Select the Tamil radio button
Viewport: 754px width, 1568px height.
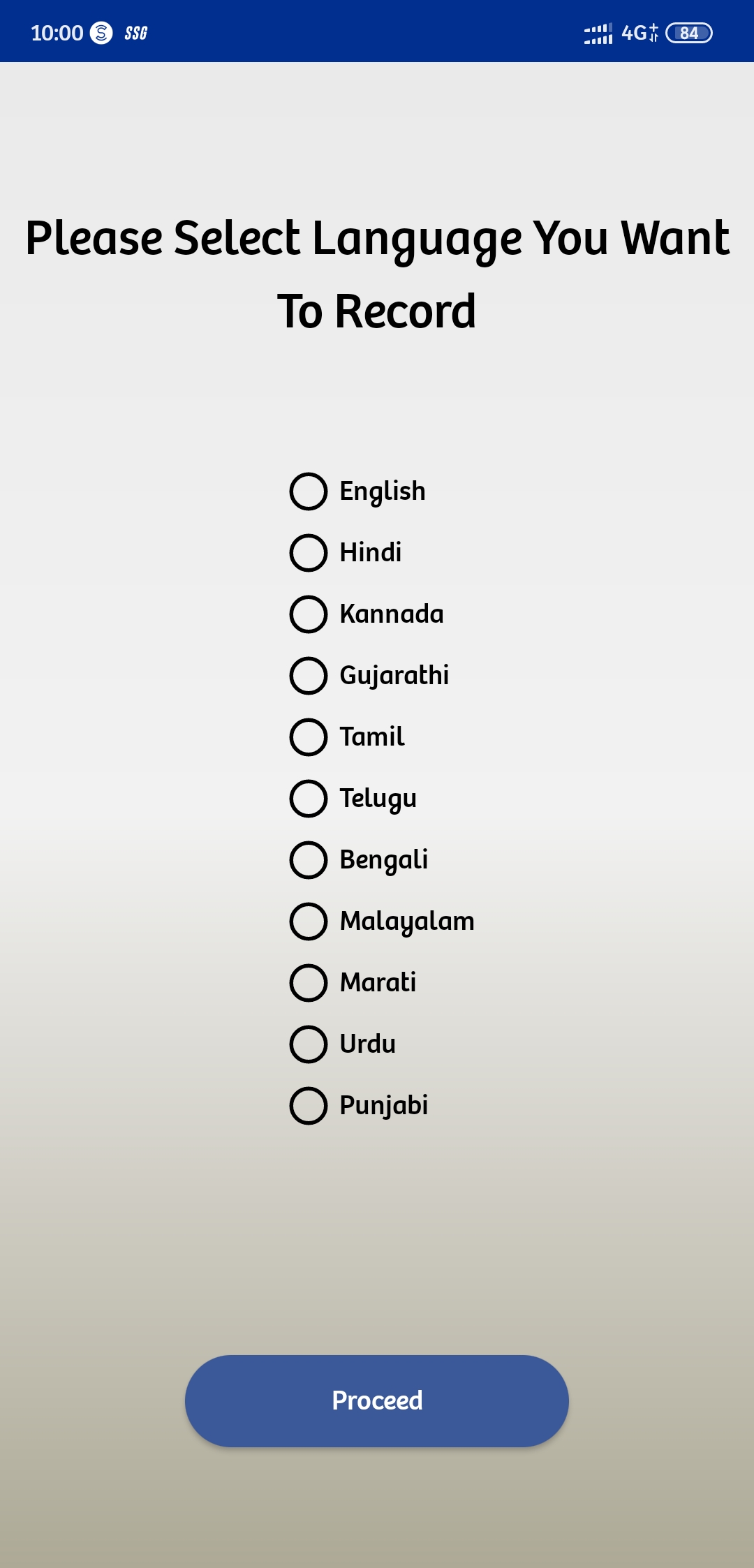click(x=309, y=737)
